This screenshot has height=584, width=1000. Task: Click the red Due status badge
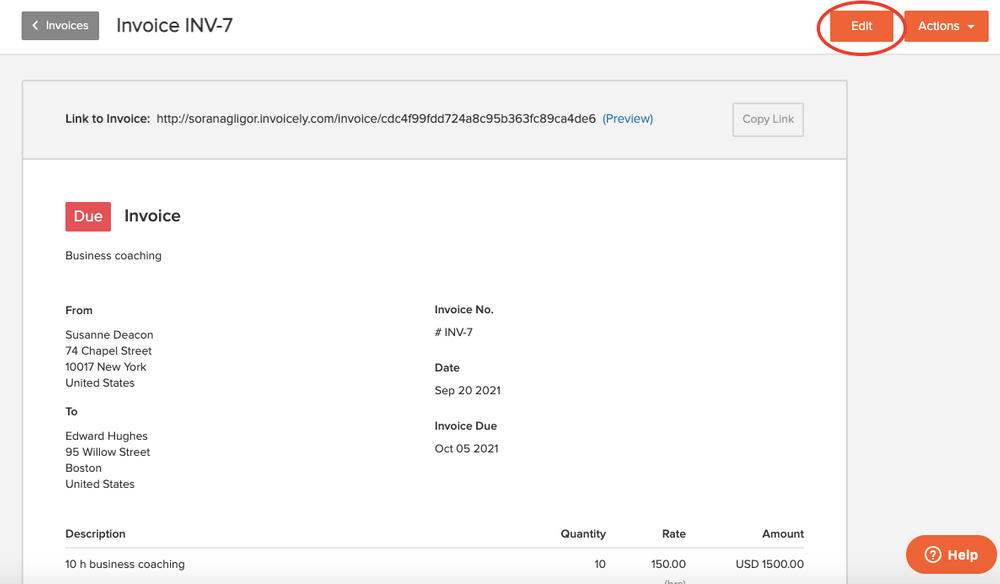point(88,216)
